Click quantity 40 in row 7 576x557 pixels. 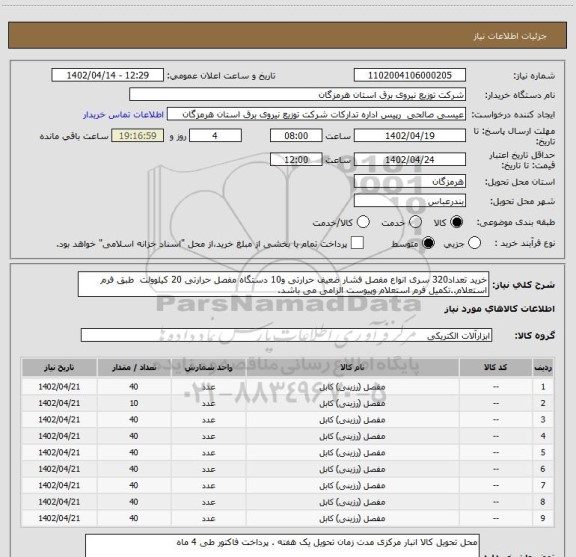pos(134,485)
